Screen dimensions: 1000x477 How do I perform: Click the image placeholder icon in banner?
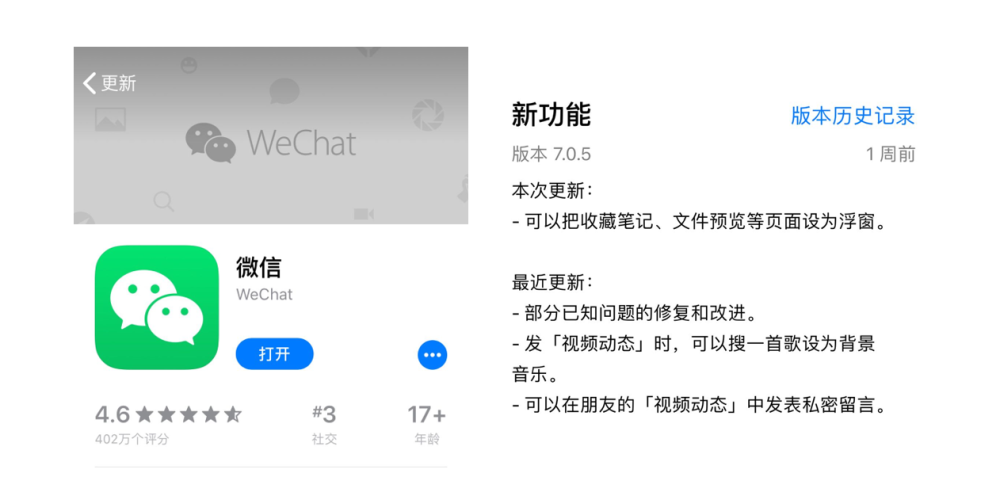click(110, 119)
